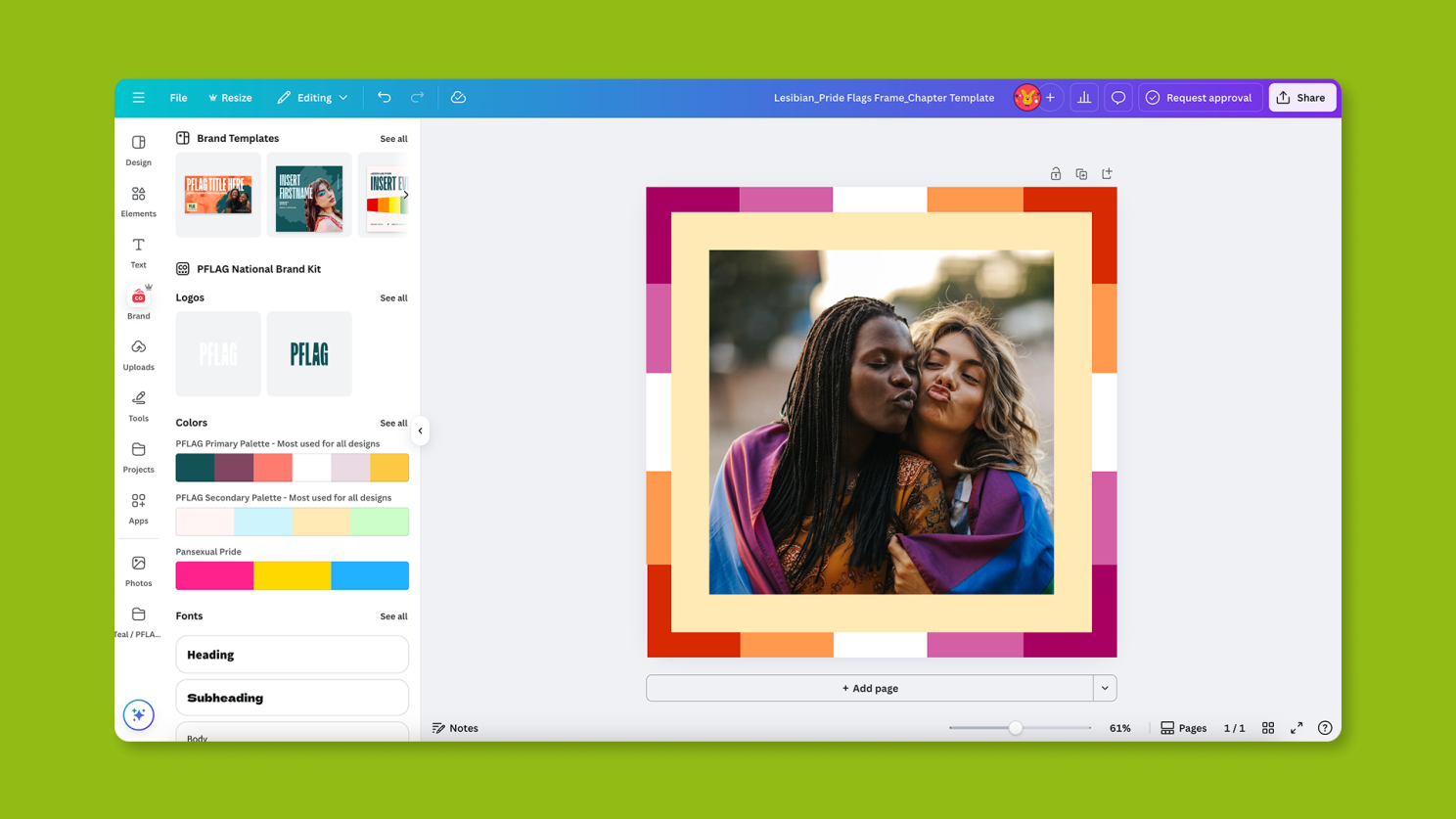
Task: Collapse the side panel with the chevron
Action: pos(421,431)
